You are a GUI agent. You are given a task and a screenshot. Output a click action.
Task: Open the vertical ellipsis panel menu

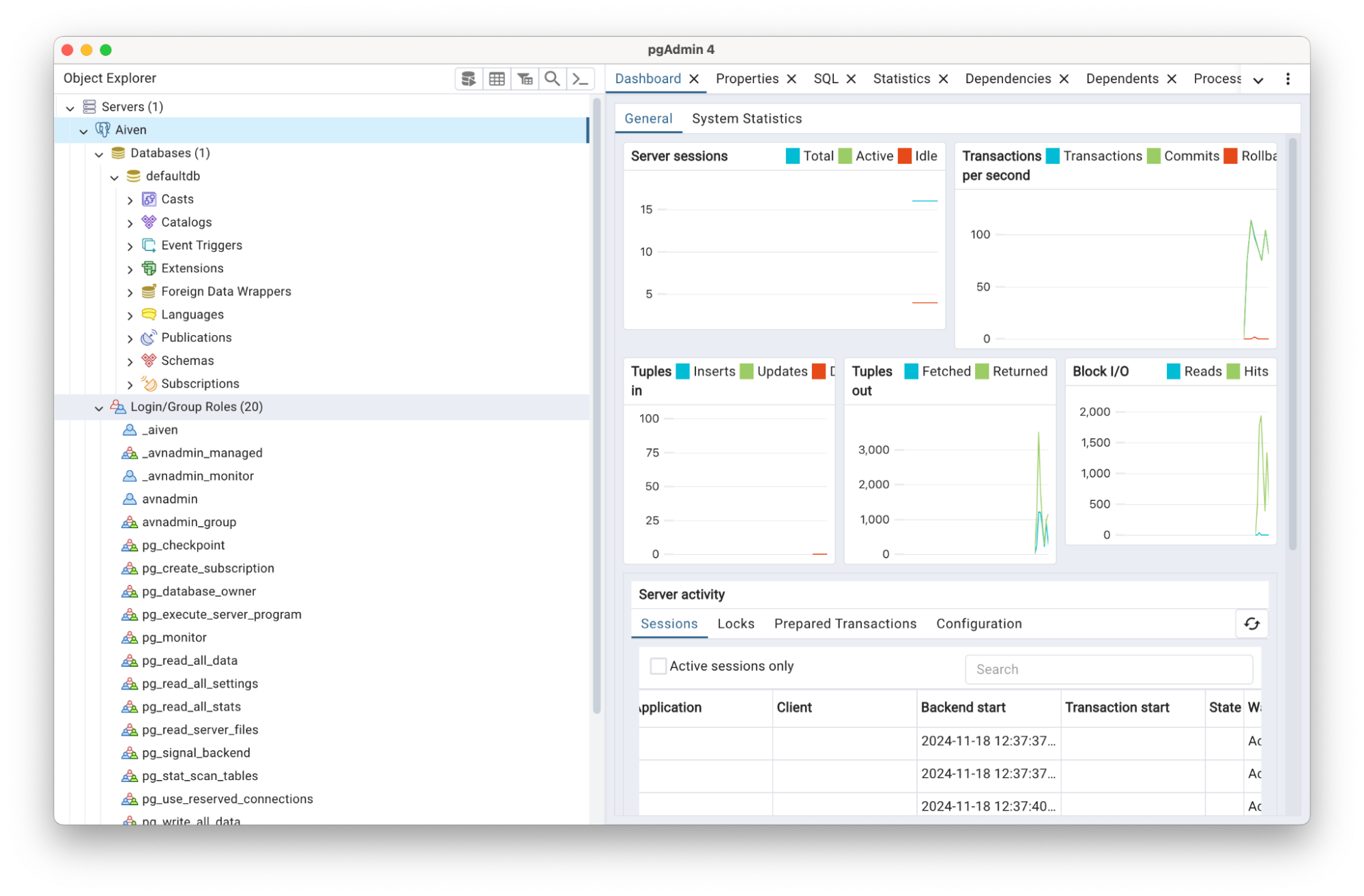point(1288,79)
